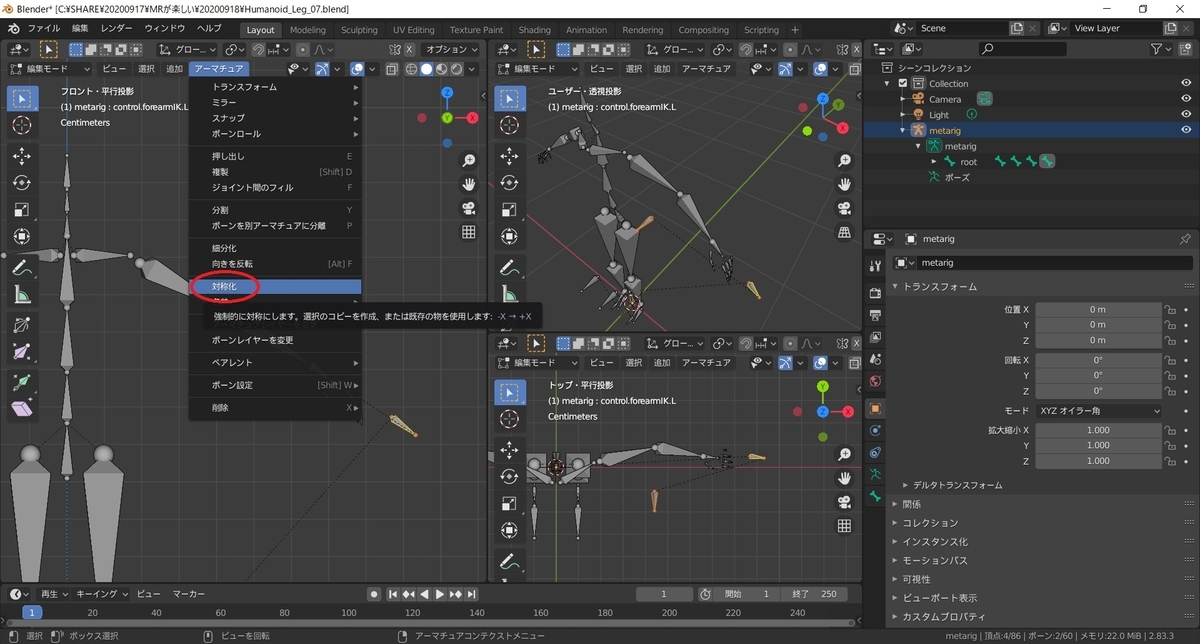Screen dimensions: 1200x644
Task: Select the Annotate tool in front viewport
Action: coord(22,268)
